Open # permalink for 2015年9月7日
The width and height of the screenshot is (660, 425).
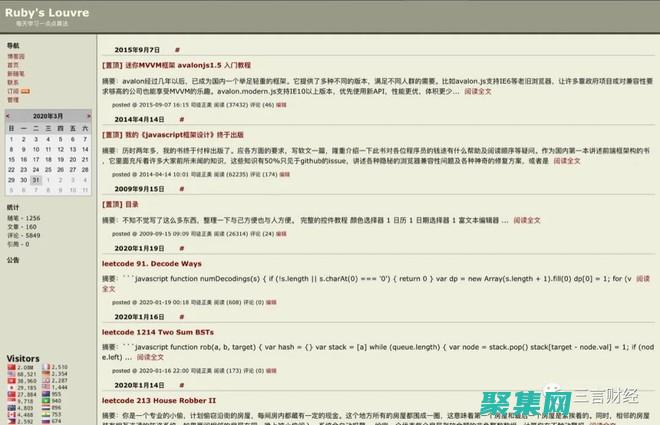pyautogui.click(x=177, y=50)
